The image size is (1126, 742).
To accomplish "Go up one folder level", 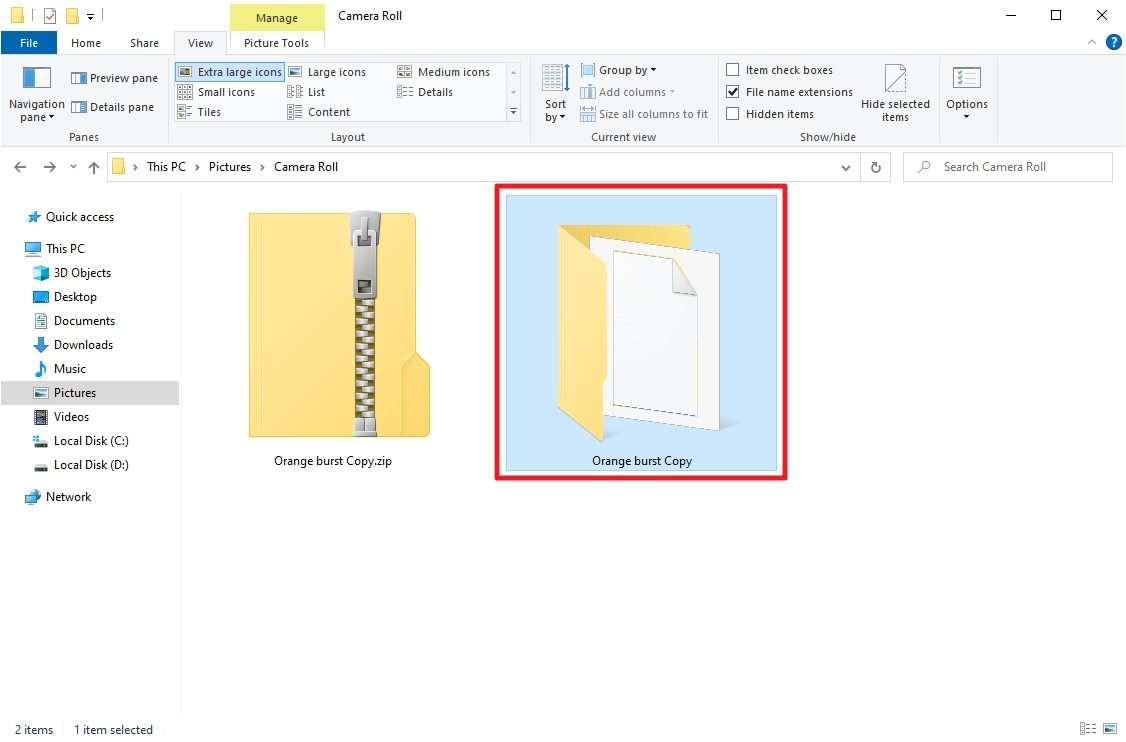I will coord(94,167).
